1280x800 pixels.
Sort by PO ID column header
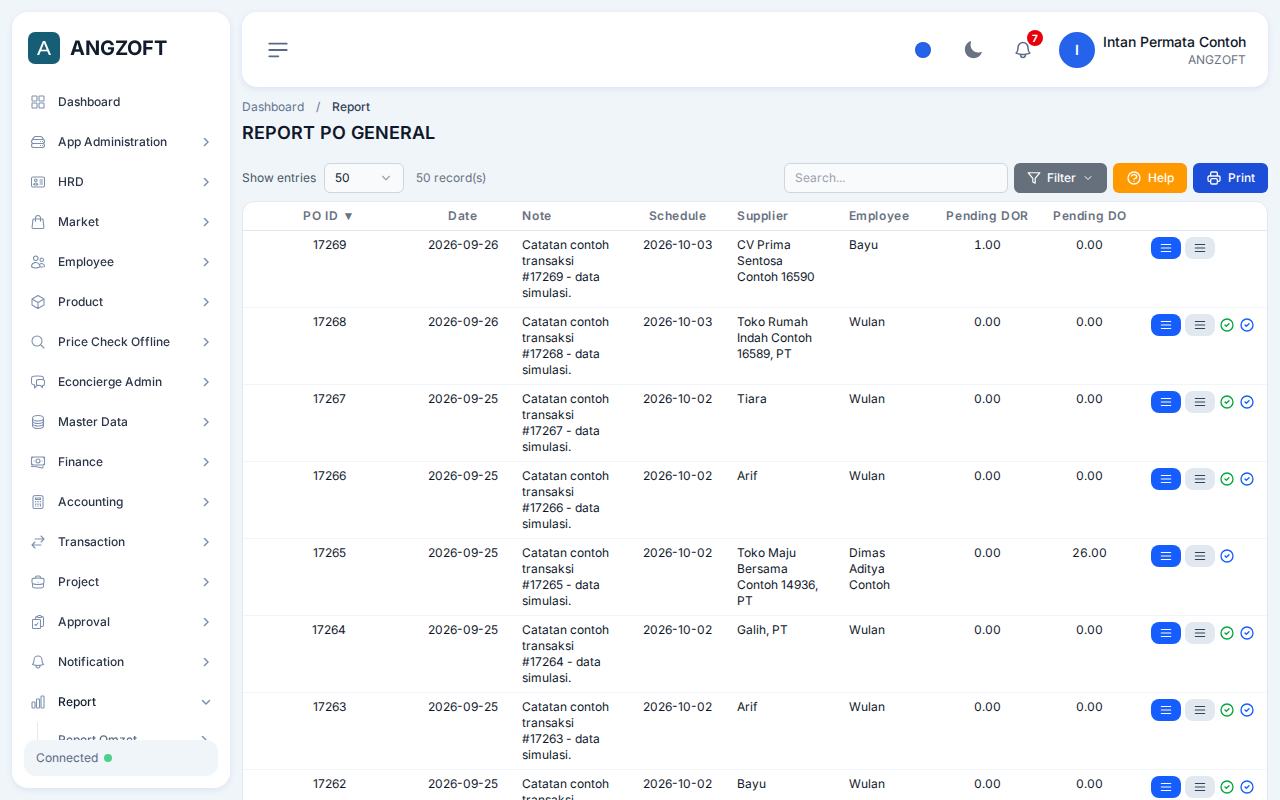point(329,216)
